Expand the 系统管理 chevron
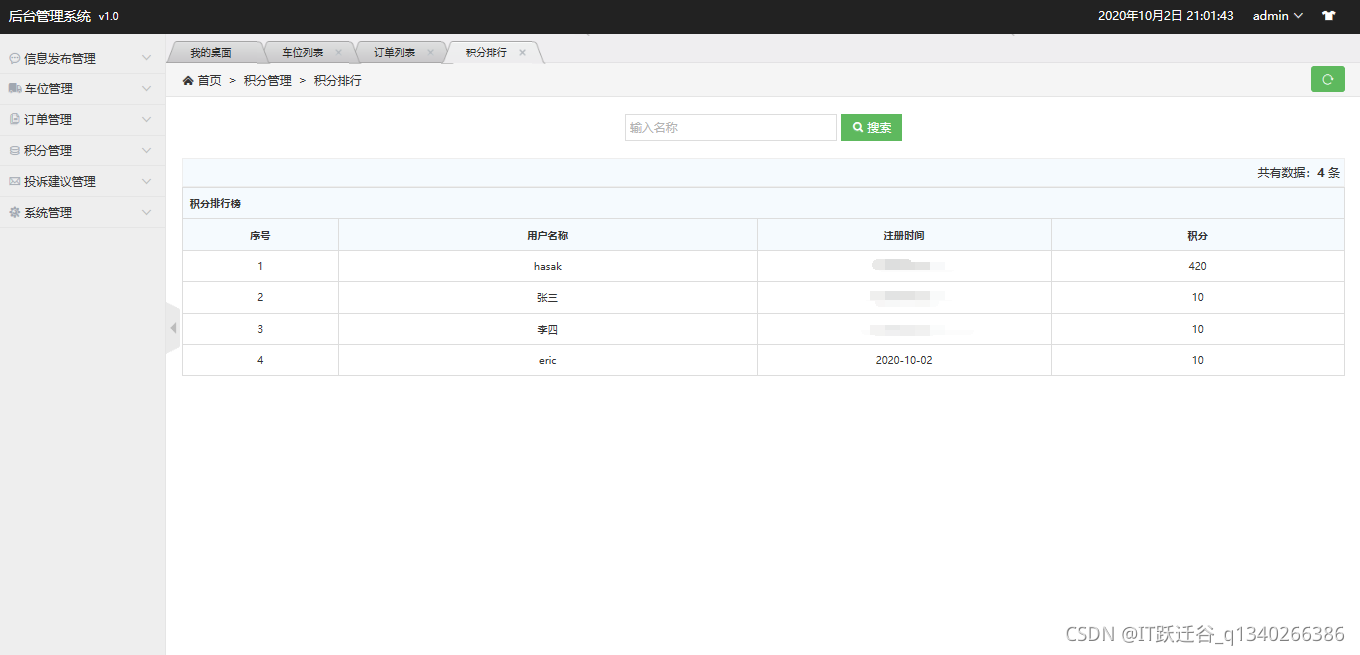The height and width of the screenshot is (655, 1360). 147,213
